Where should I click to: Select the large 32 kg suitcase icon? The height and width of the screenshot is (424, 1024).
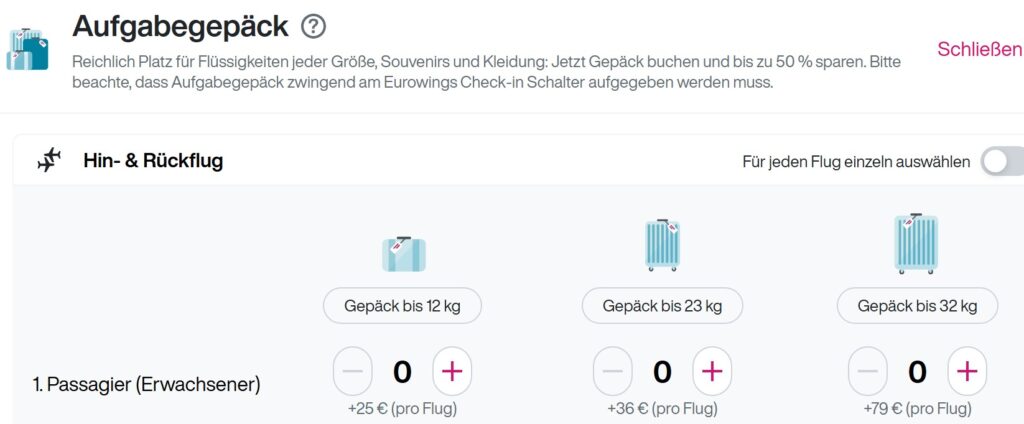coord(916,243)
